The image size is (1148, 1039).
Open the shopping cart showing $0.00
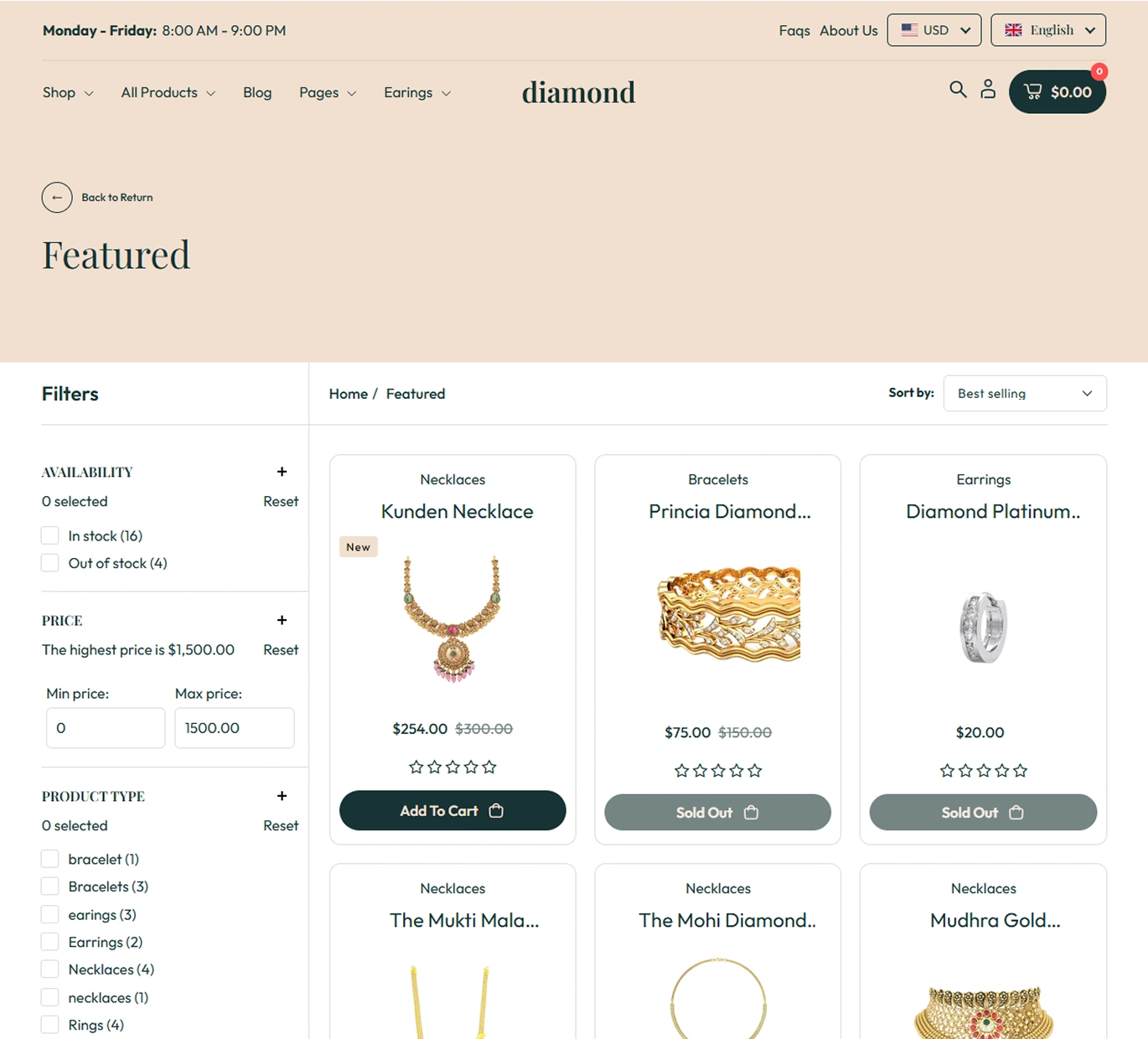[x=1058, y=91]
